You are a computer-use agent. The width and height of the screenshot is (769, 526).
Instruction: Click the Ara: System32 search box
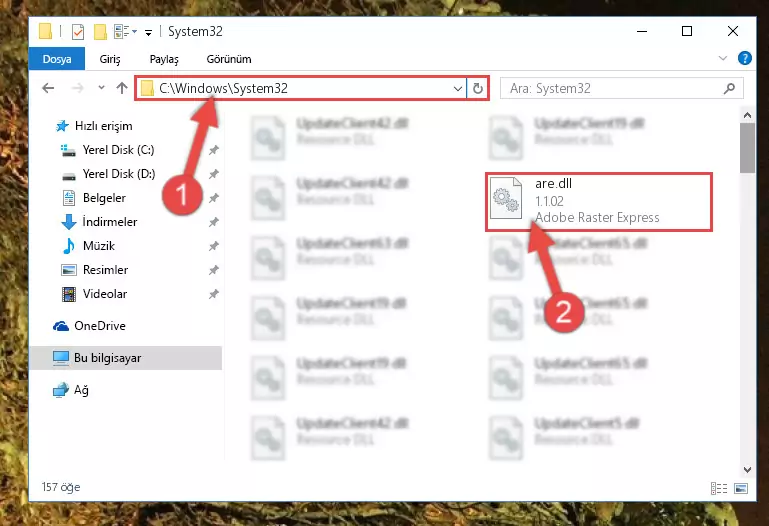pyautogui.click(x=622, y=88)
